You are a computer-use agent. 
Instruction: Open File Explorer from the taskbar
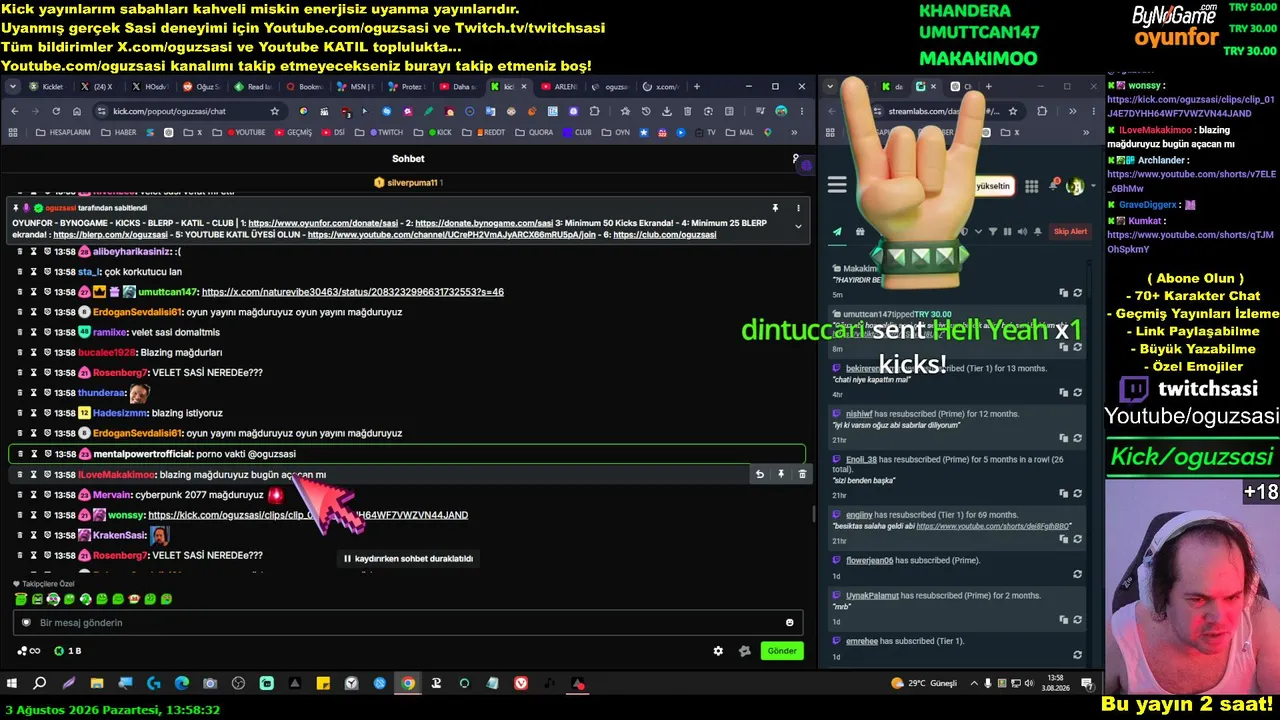(x=97, y=684)
